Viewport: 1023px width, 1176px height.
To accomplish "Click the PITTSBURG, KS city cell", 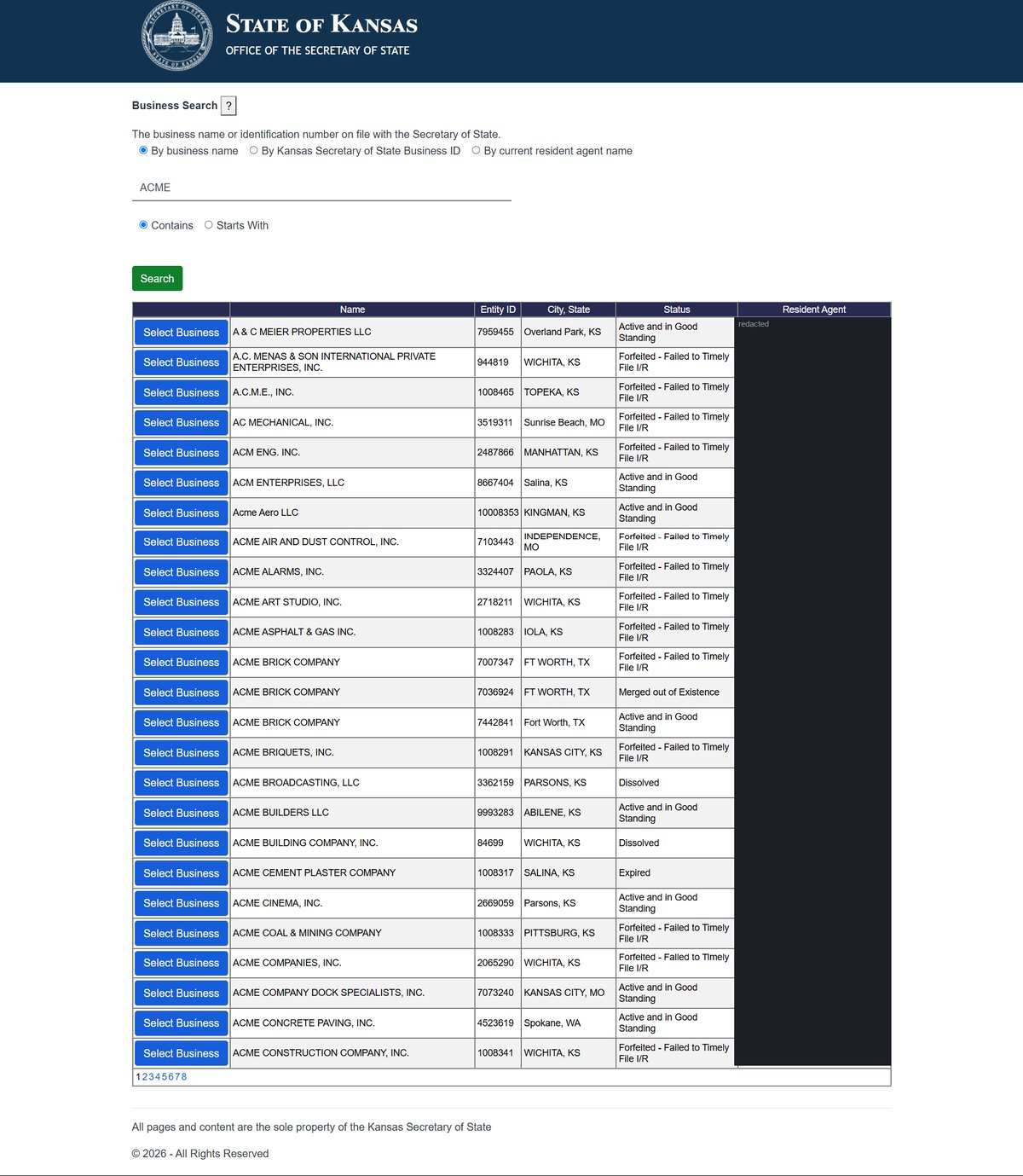I will point(569,933).
